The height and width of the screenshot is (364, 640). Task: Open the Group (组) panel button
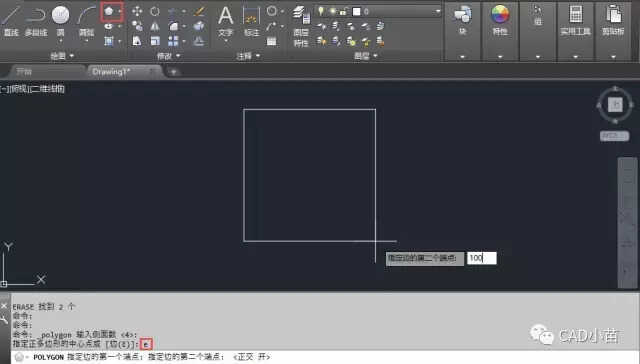tap(538, 16)
